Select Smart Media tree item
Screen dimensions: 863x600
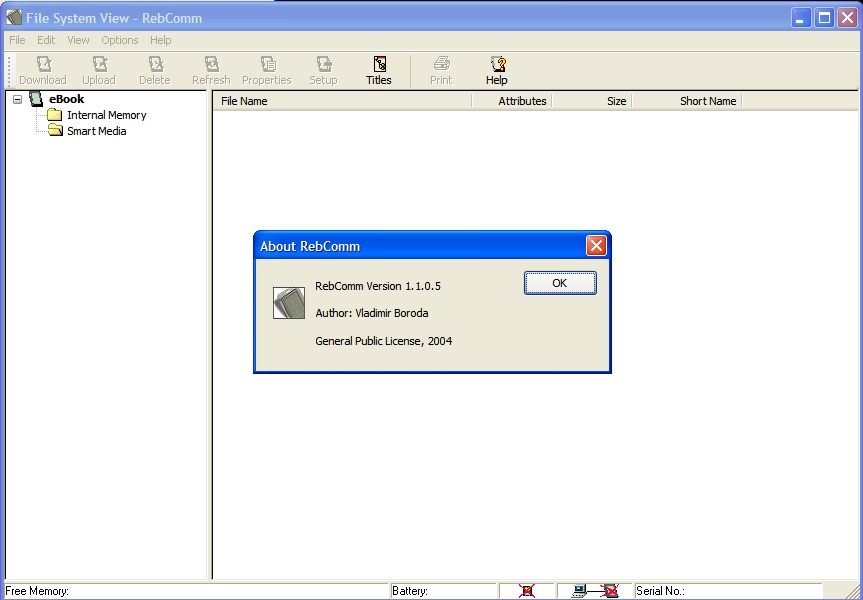[97, 131]
